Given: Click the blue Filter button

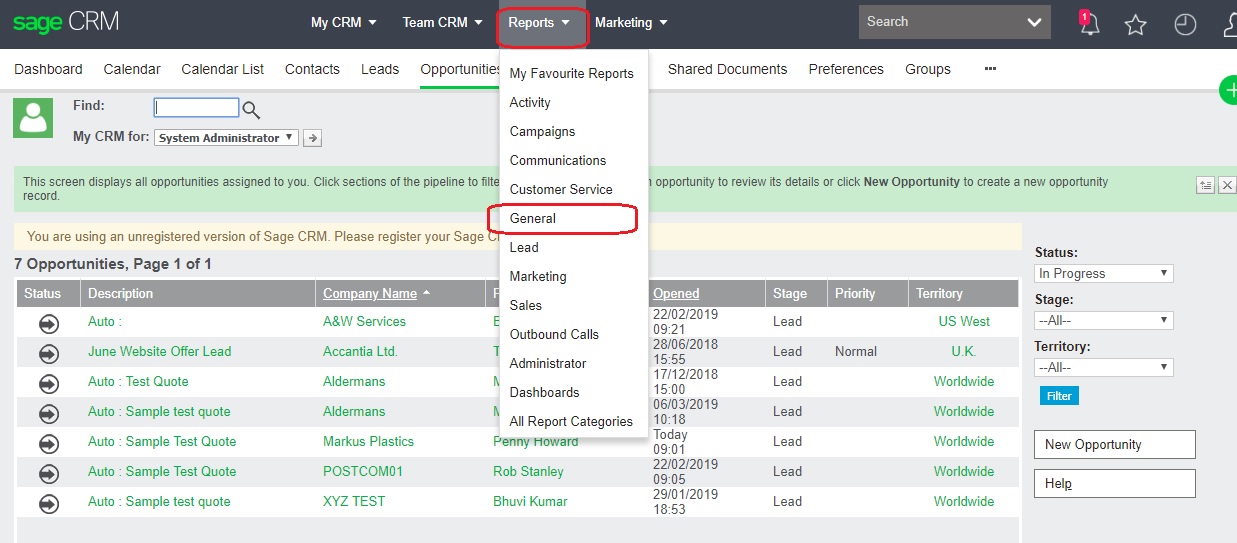Looking at the screenshot, I should coord(1059,396).
